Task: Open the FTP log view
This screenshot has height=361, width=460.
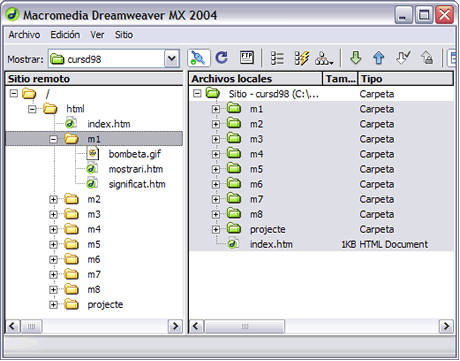Action: tap(247, 58)
